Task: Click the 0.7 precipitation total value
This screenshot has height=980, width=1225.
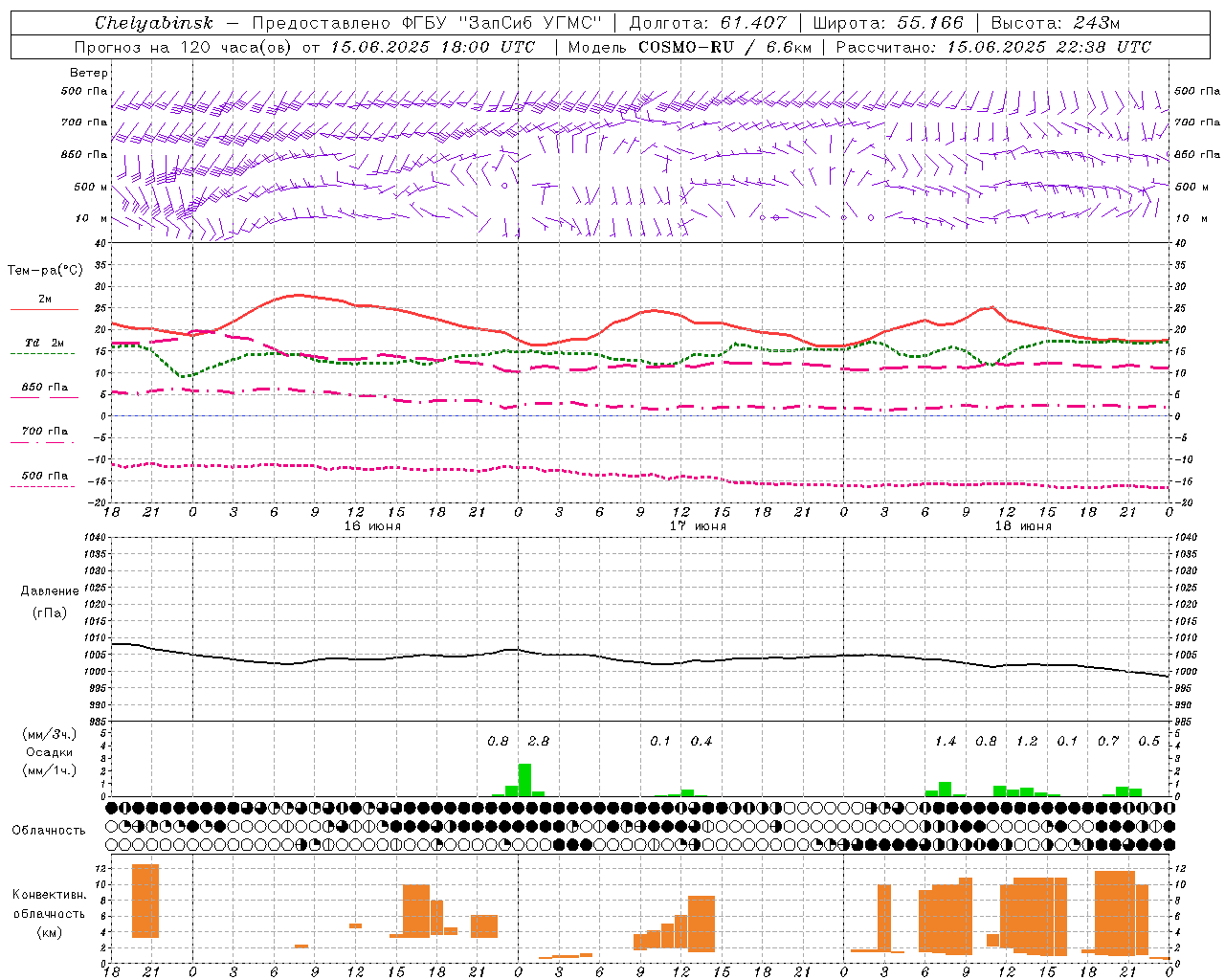Action: (x=1108, y=741)
